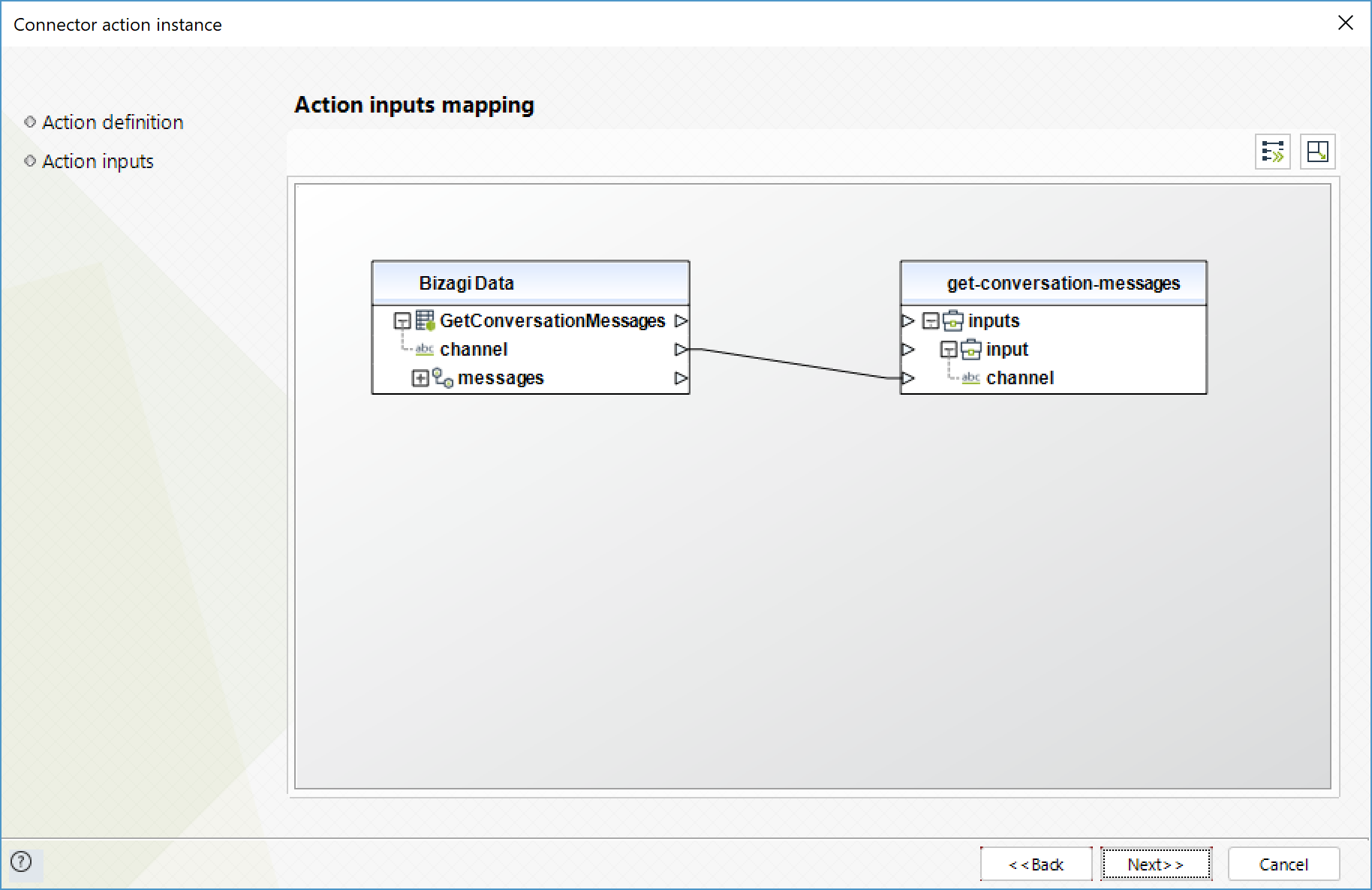This screenshot has height=890, width=1372.
Task: Click abc icon beside Bizagi channel attribute
Action: (425, 350)
